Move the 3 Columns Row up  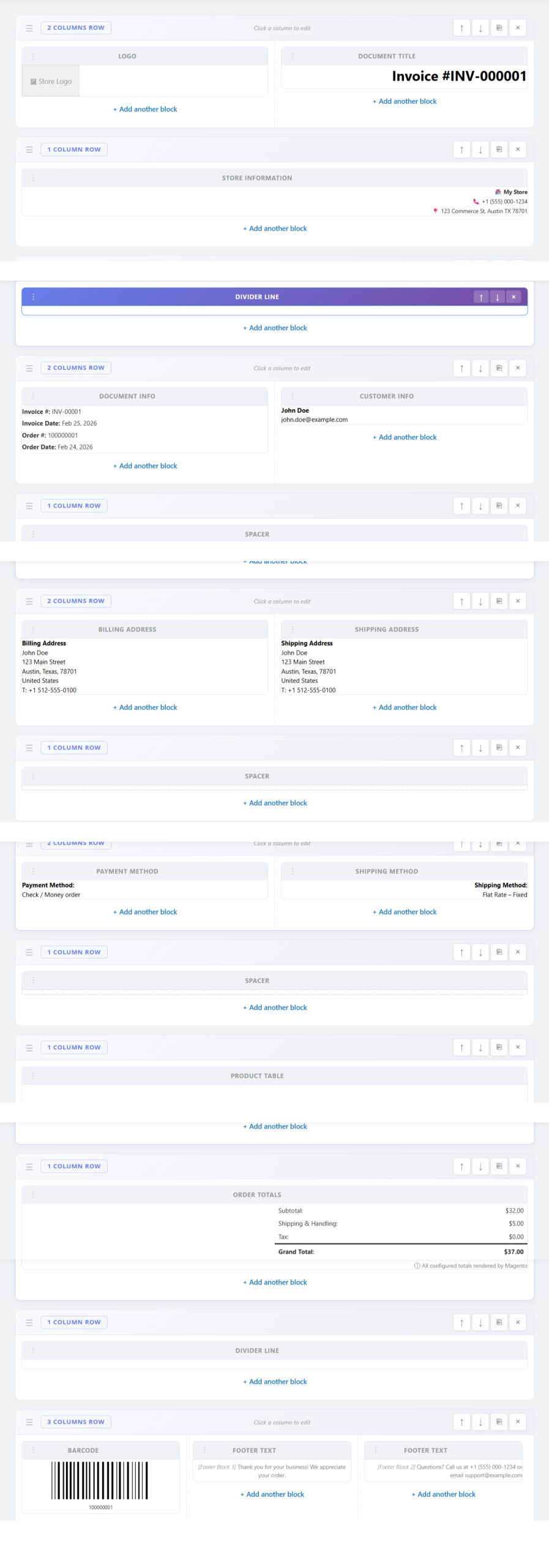(461, 1422)
